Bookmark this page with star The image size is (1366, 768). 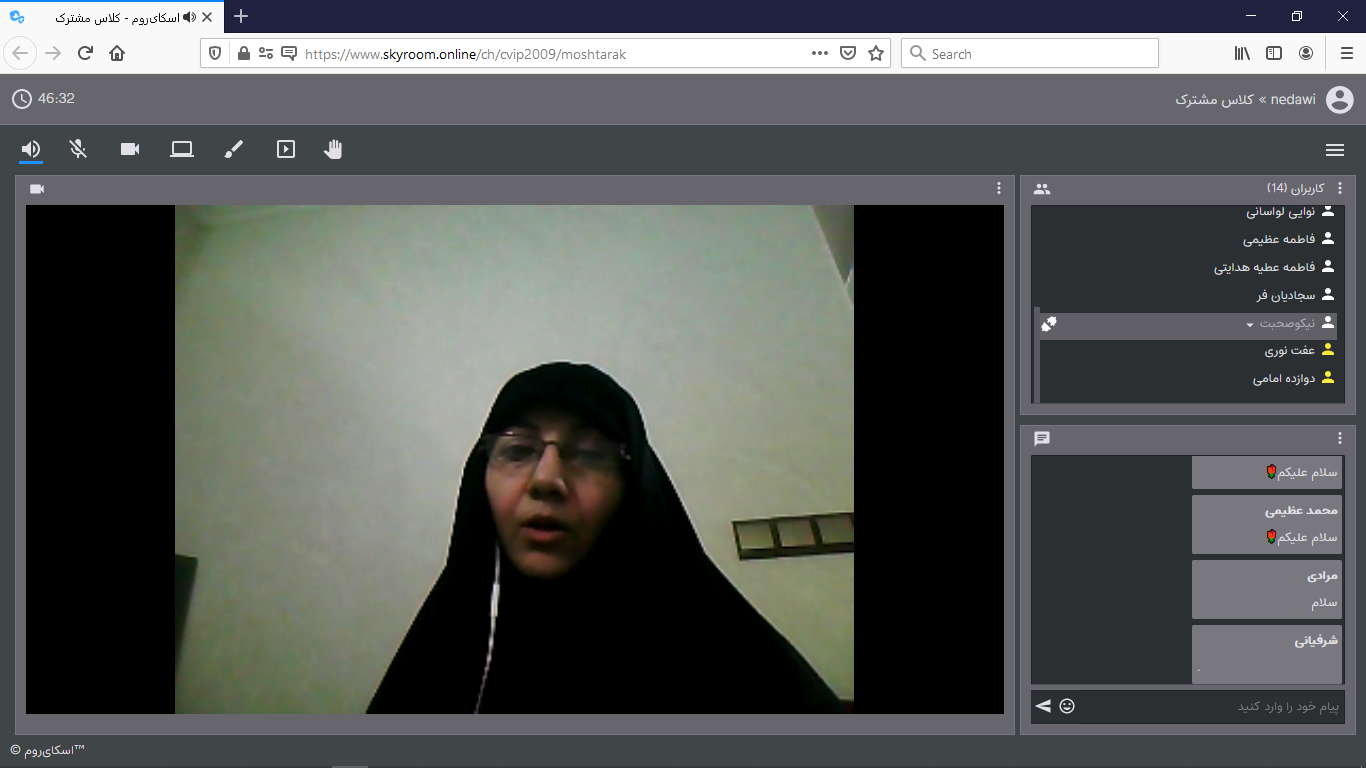click(x=876, y=54)
